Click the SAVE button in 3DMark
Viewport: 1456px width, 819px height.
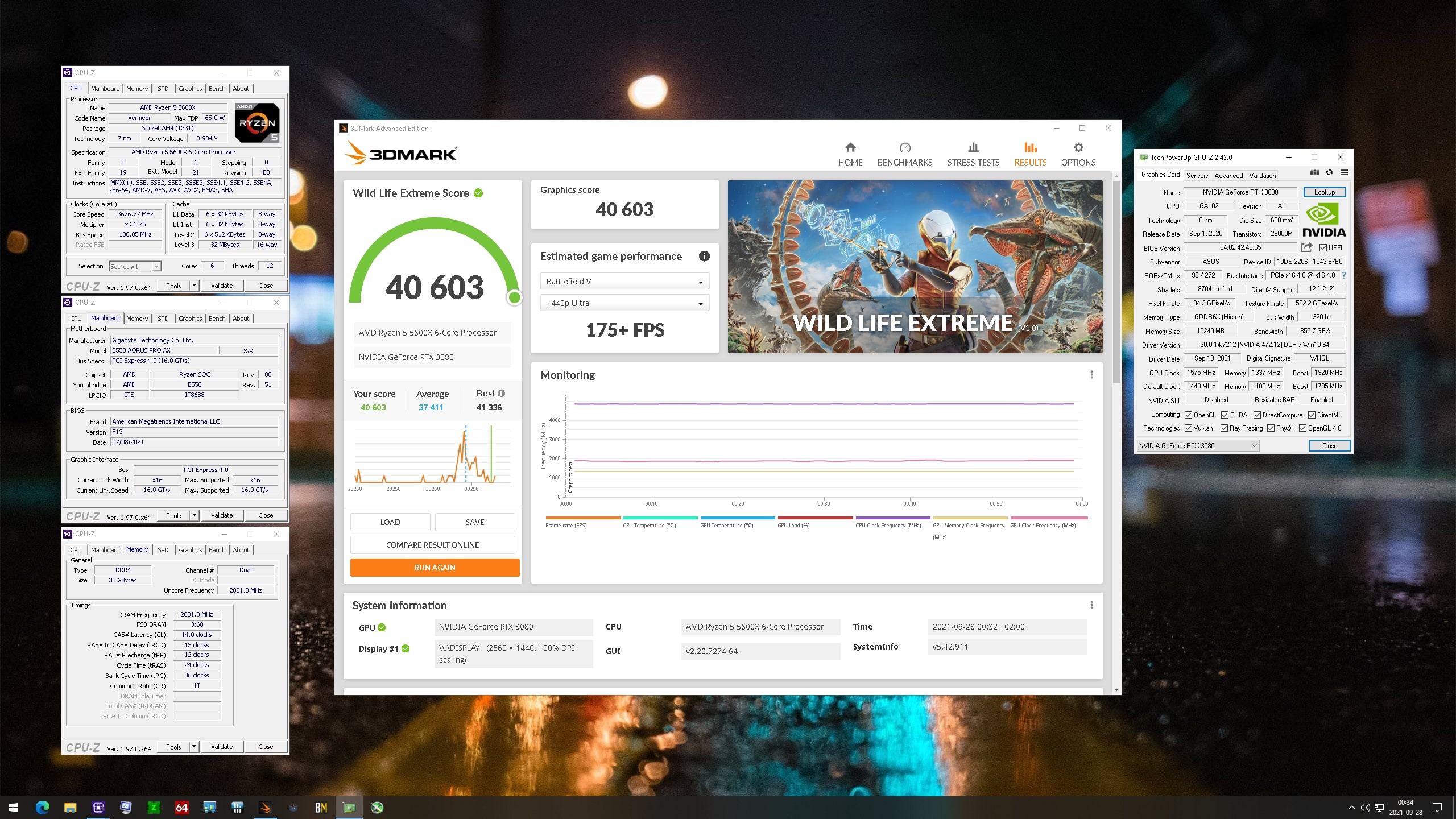(x=475, y=522)
